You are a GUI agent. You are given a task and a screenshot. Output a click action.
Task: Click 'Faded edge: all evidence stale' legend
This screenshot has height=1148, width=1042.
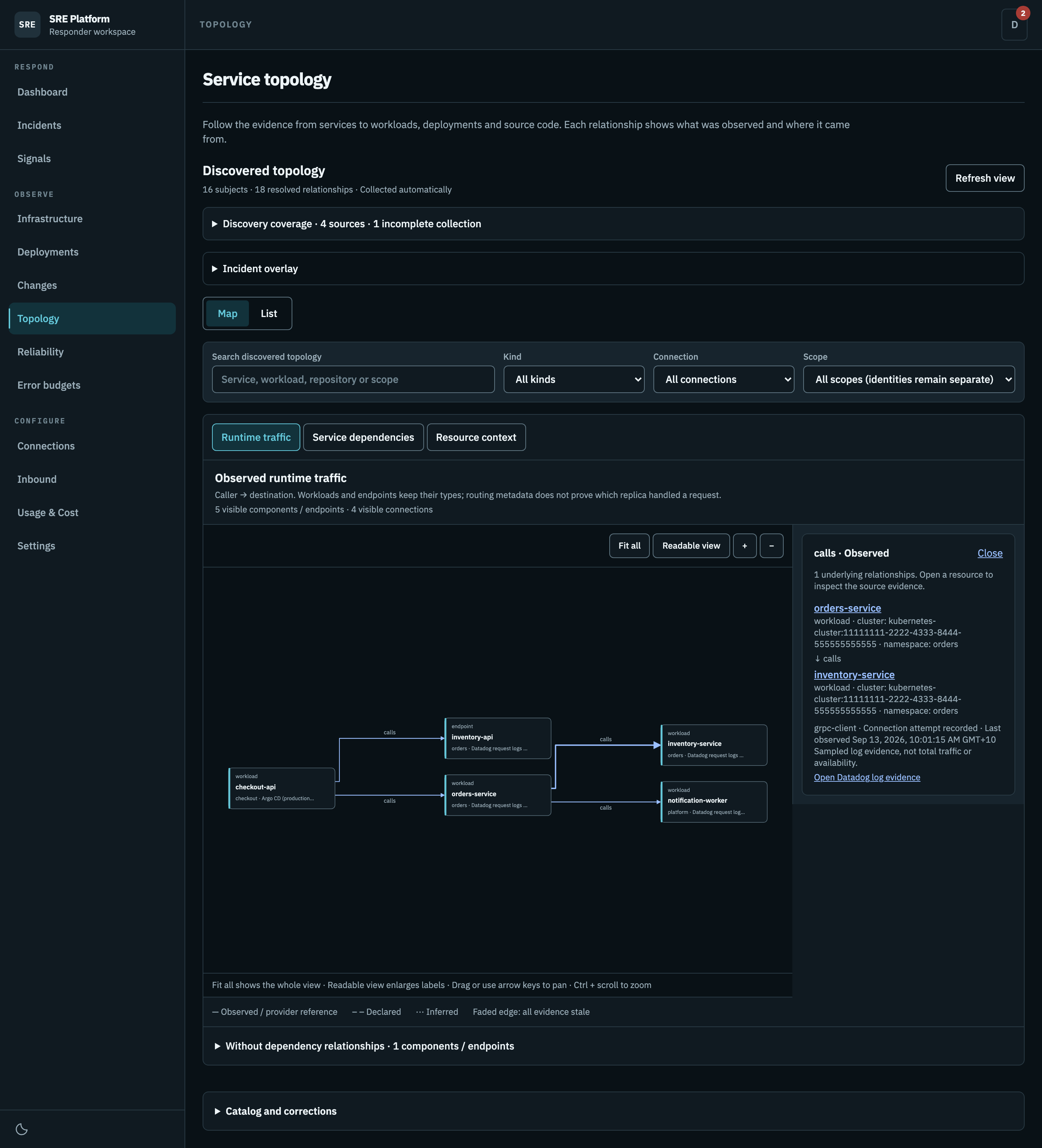coord(531,1012)
